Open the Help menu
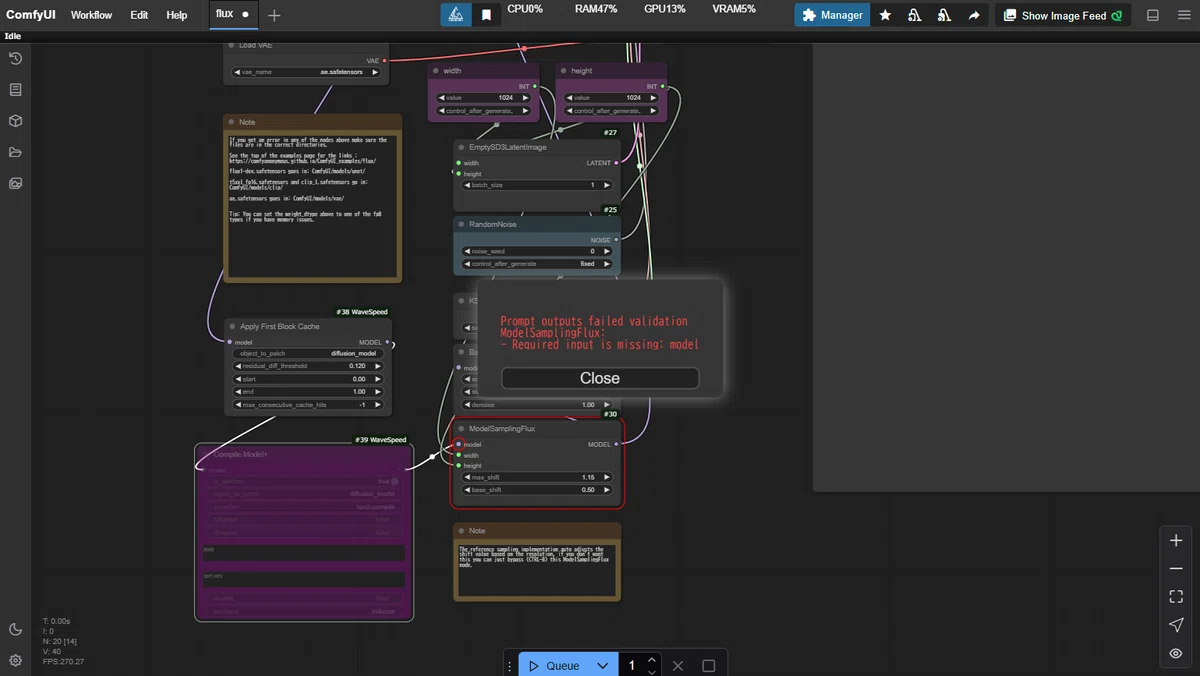The image size is (1200, 676). pos(176,15)
